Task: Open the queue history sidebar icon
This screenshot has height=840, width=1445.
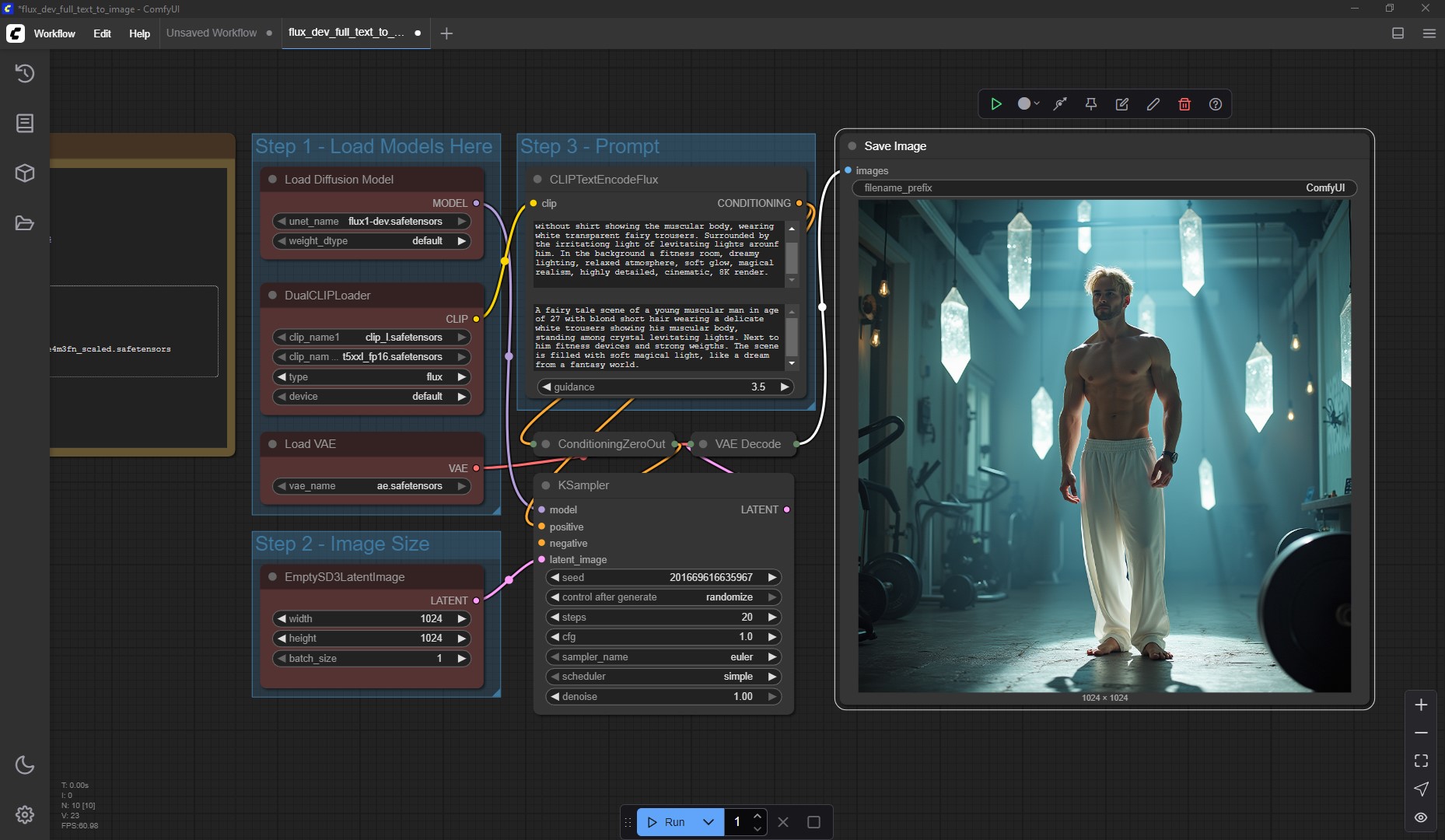Action: (25, 74)
